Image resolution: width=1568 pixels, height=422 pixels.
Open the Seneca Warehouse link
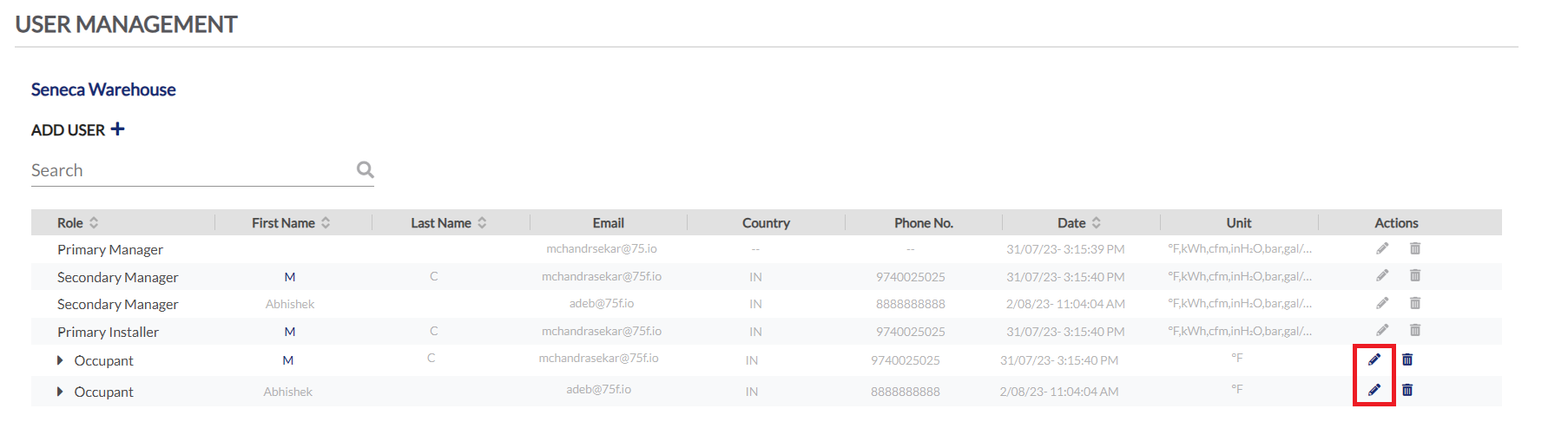[x=103, y=89]
